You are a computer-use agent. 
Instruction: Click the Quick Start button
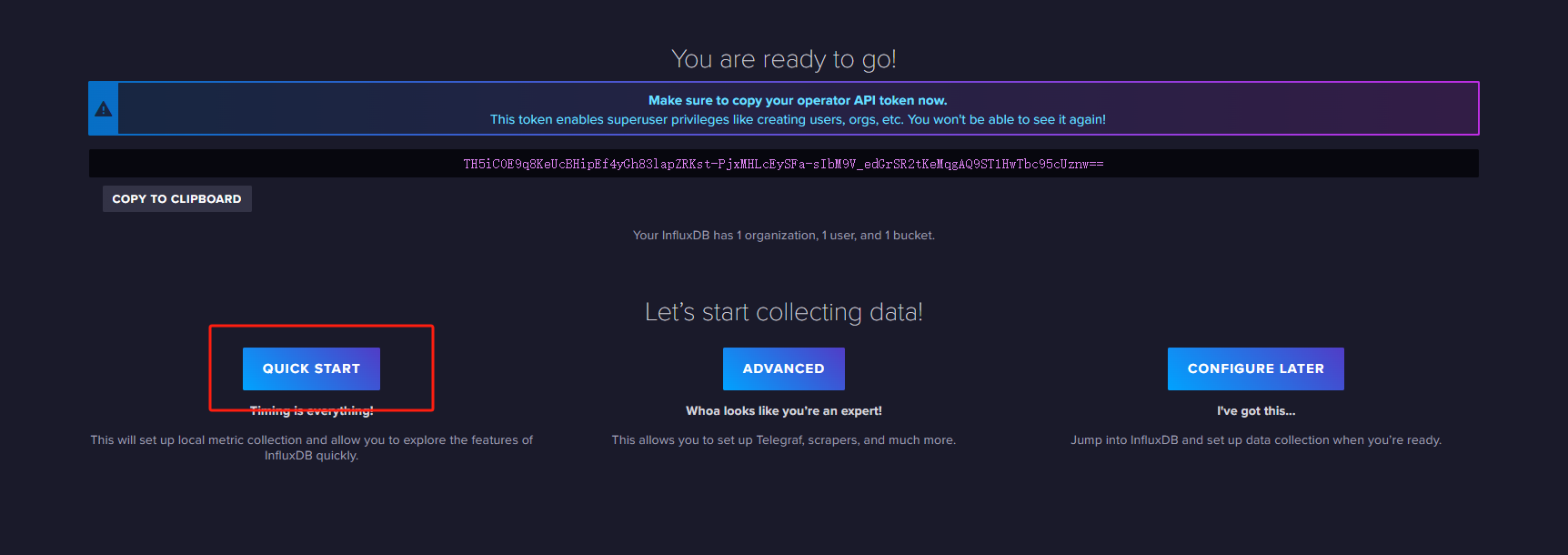311,368
